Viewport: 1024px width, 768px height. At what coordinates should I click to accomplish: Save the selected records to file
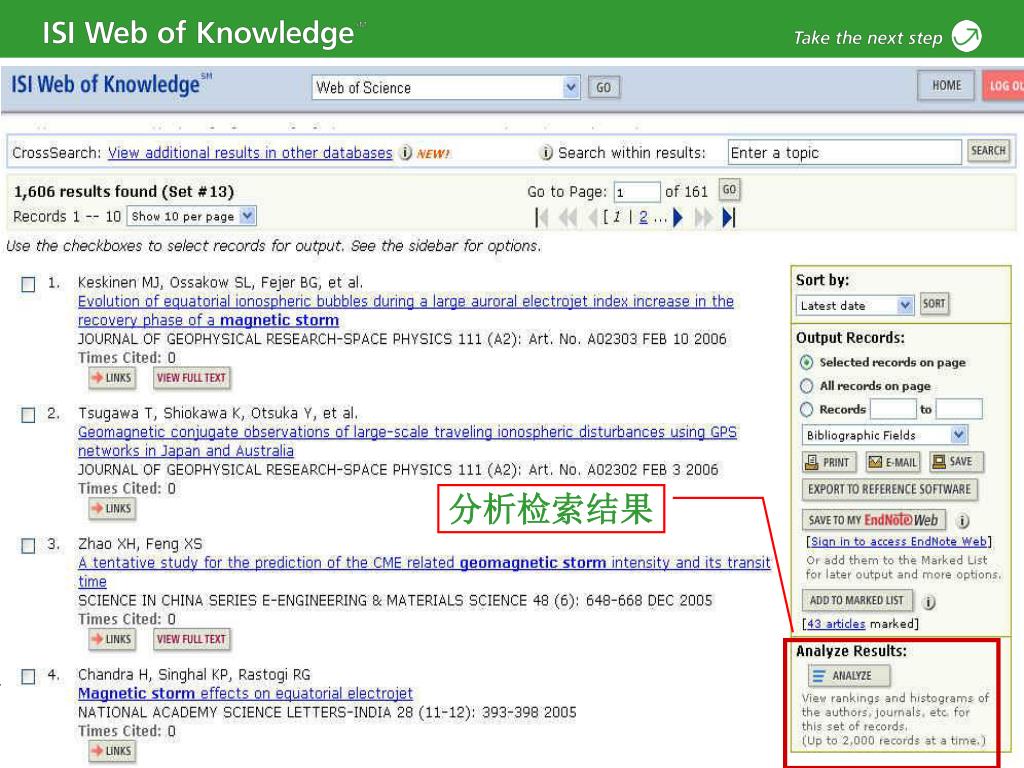[956, 462]
